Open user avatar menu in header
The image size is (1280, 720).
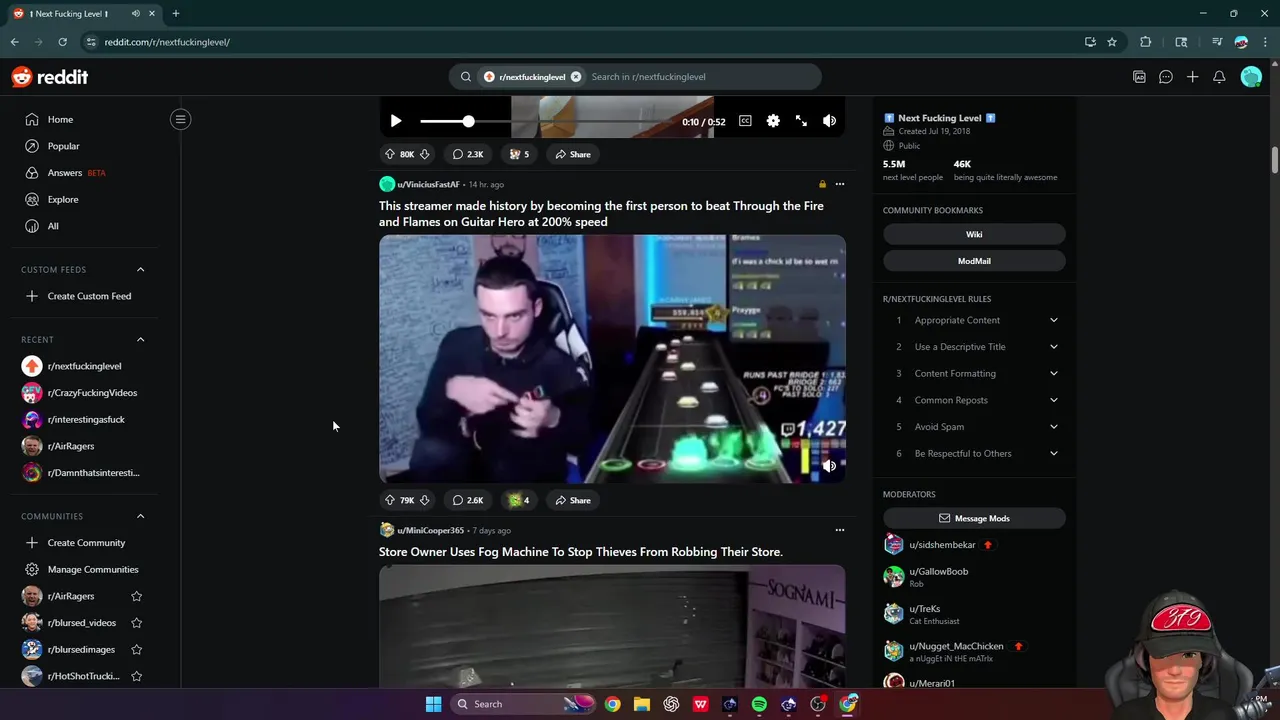(1251, 77)
